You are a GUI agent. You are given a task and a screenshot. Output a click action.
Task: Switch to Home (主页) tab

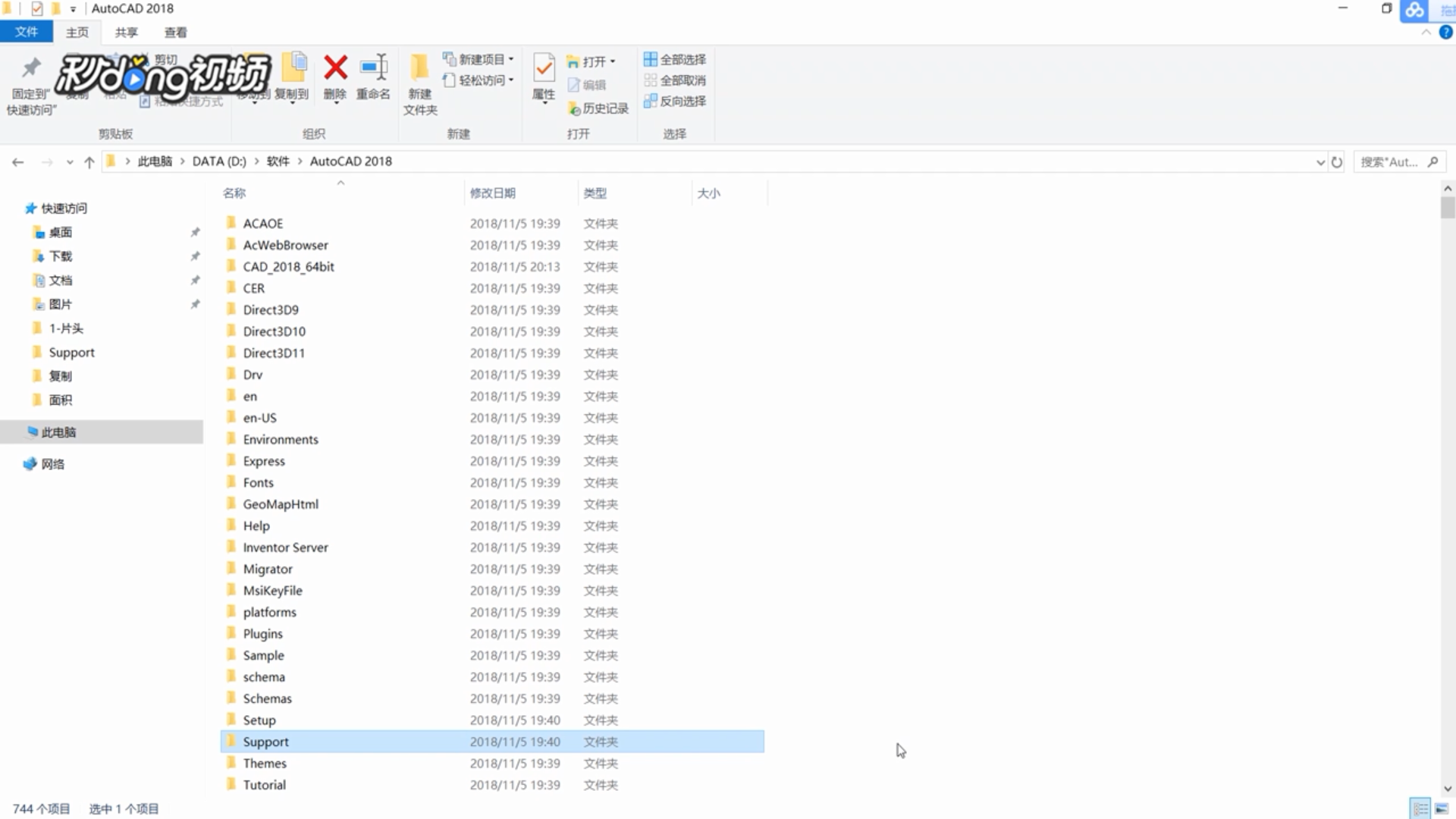coord(77,33)
